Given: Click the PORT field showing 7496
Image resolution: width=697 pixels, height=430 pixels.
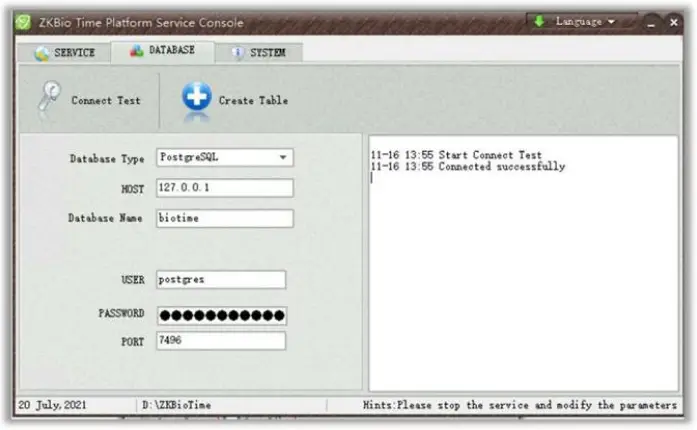Looking at the screenshot, I should [221, 341].
